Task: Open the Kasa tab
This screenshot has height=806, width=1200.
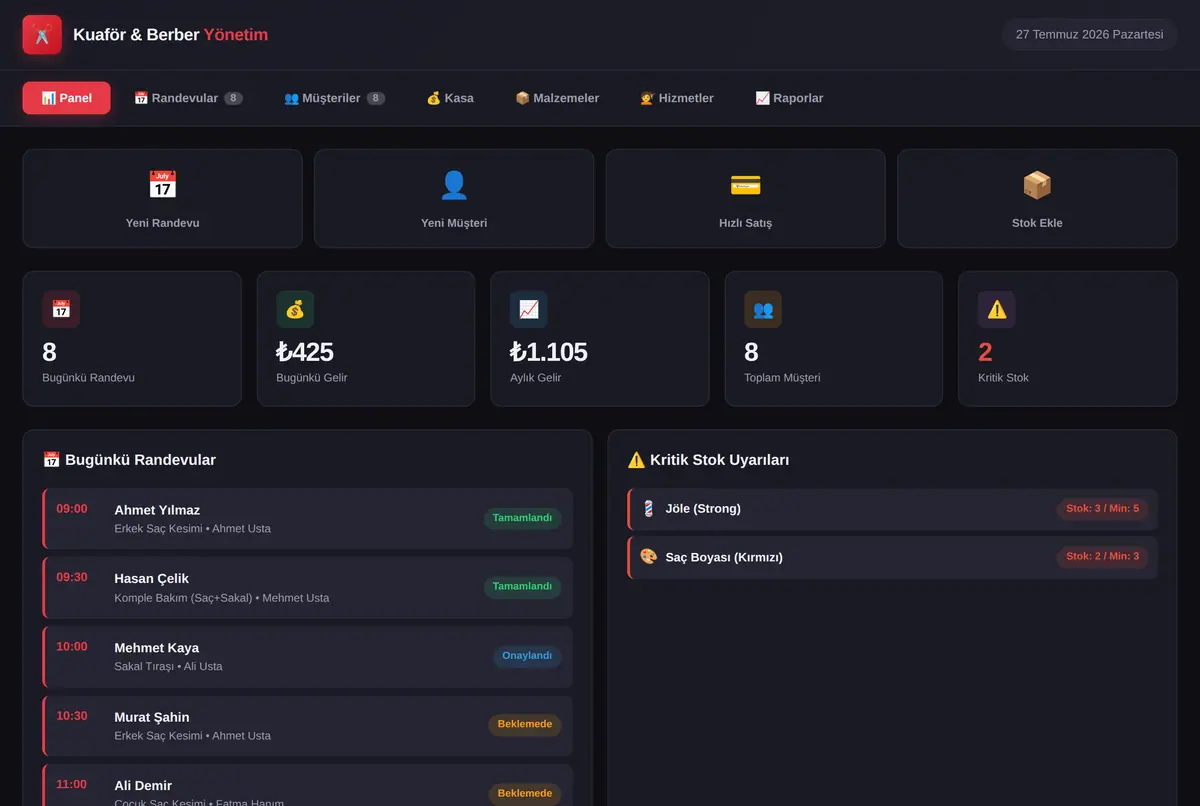Action: [x=450, y=98]
